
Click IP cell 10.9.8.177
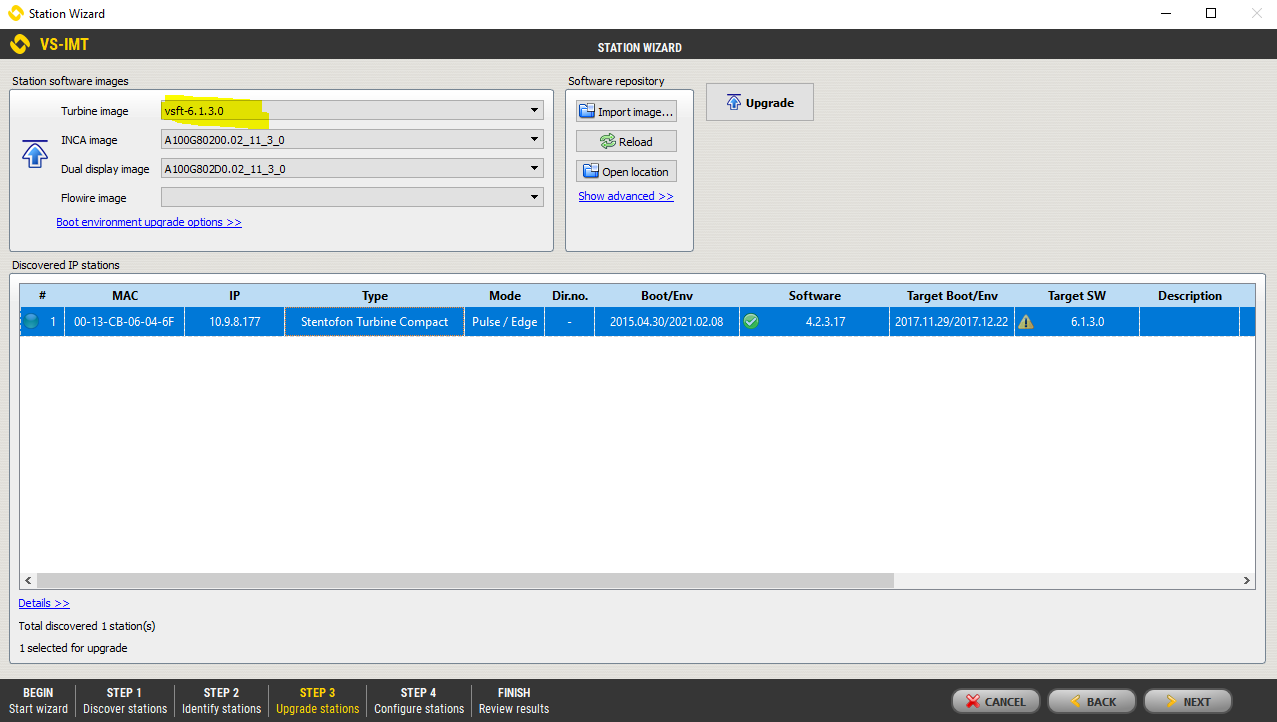click(235, 322)
